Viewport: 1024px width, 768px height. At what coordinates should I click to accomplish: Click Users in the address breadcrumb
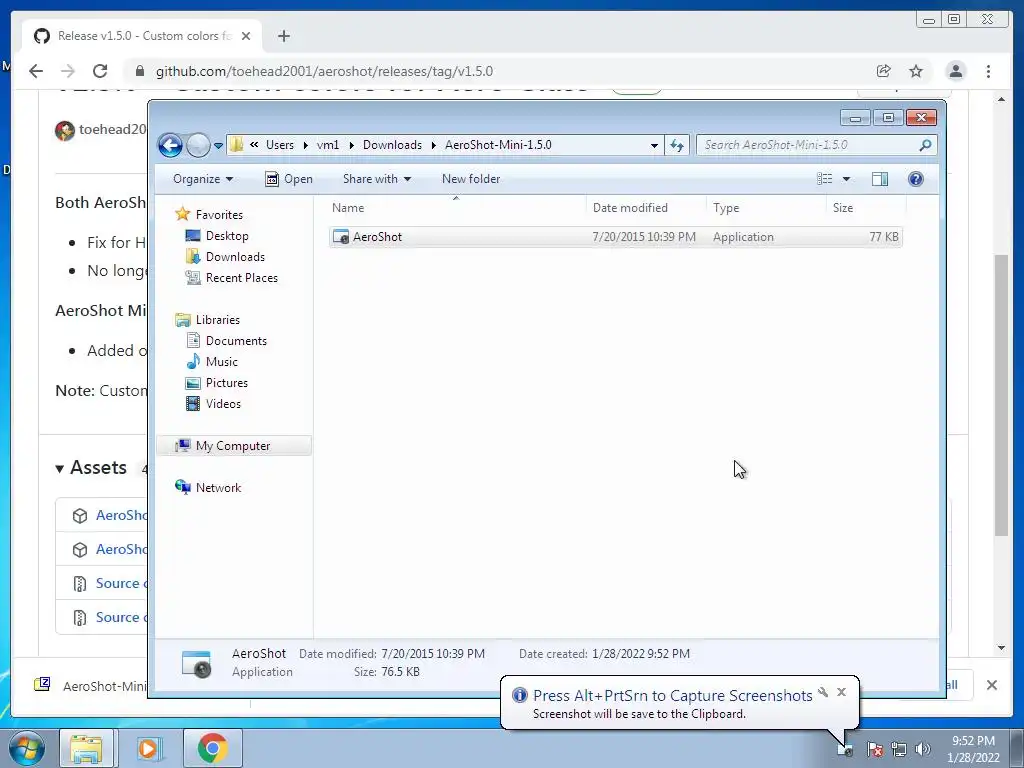coord(280,145)
